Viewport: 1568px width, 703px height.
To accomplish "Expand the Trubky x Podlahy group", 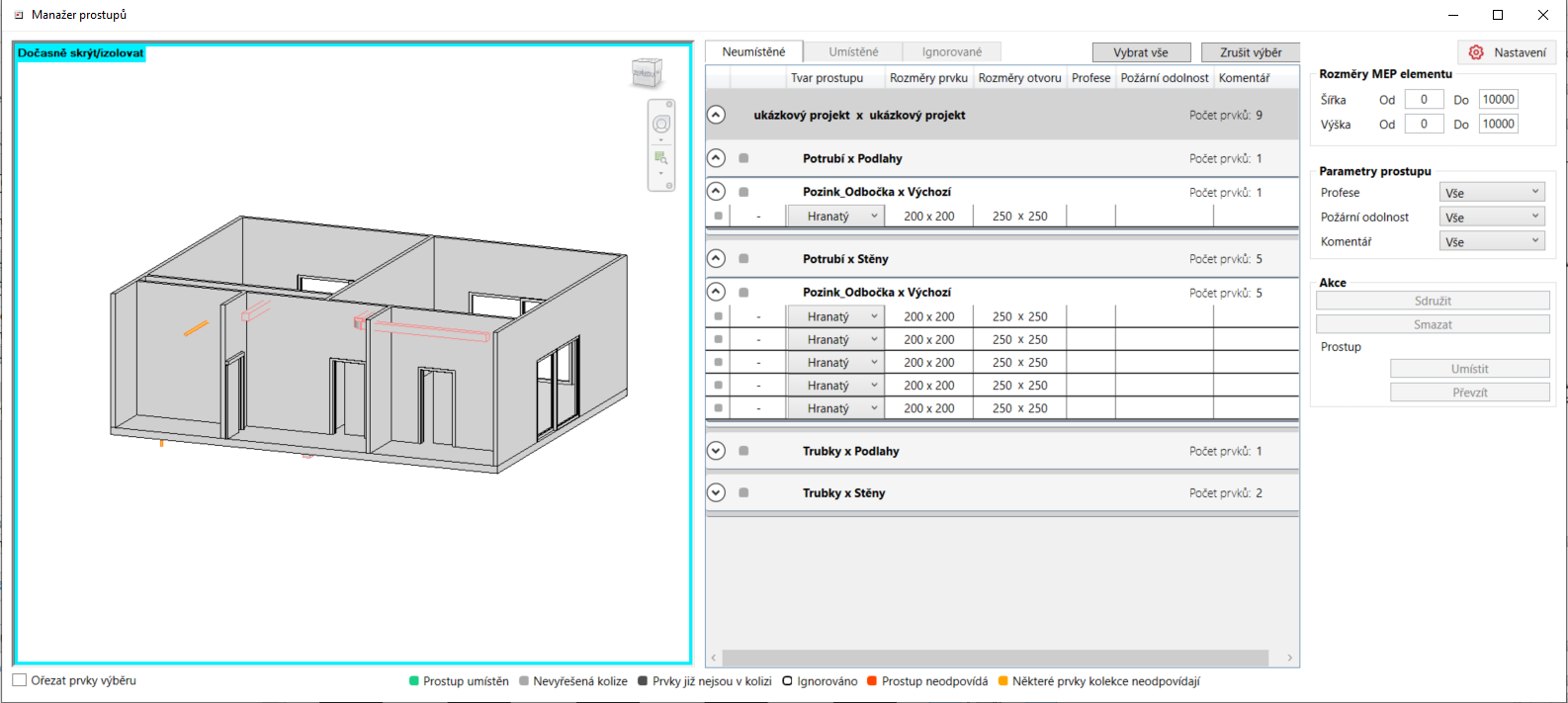I will coord(717,451).
